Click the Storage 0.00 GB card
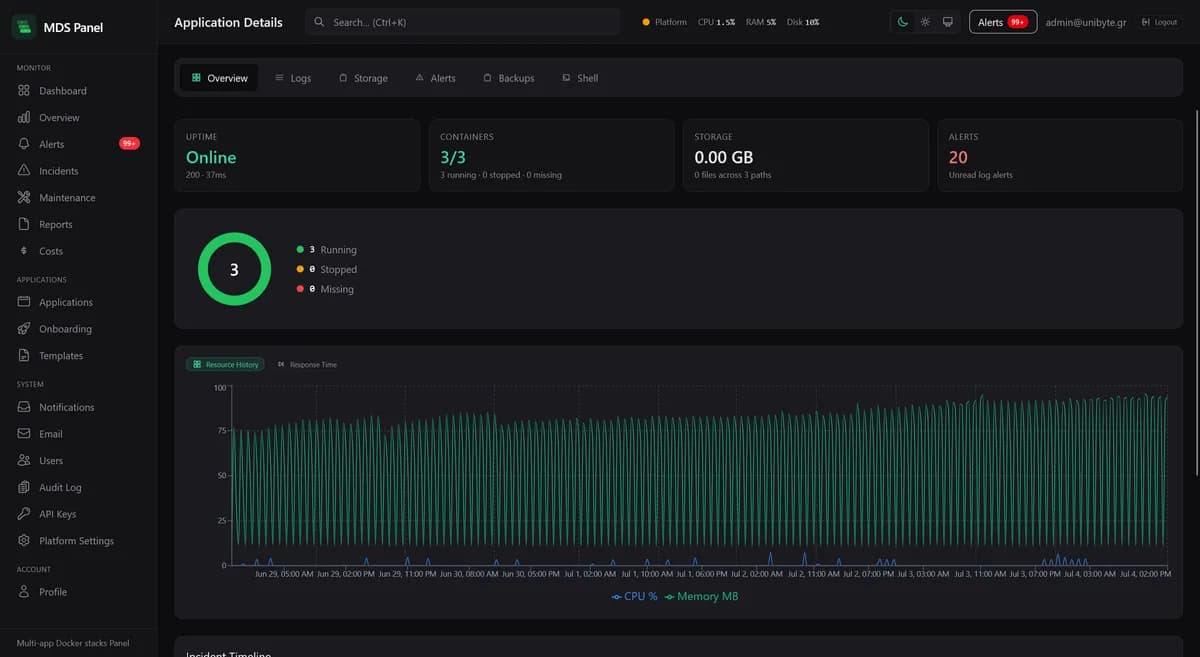Viewport: 1200px width, 657px height. (x=806, y=155)
